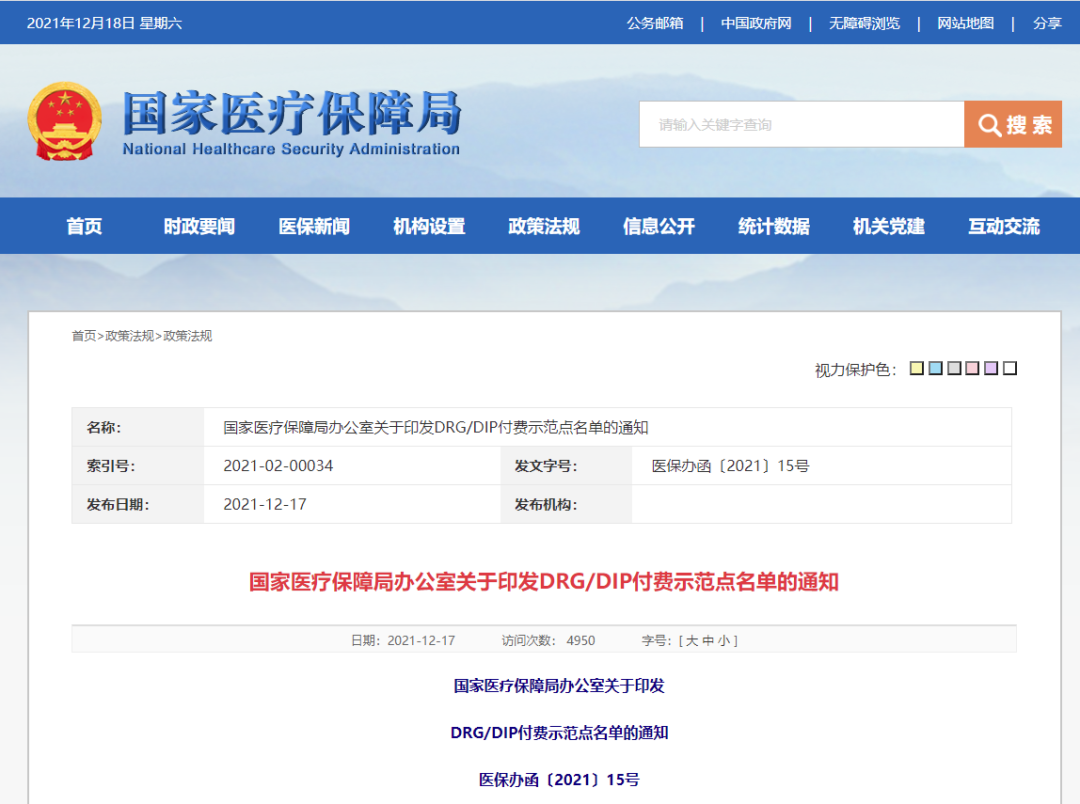Click document number 医保办函〔2021〕15号 in table
1080x804 pixels.
730,466
